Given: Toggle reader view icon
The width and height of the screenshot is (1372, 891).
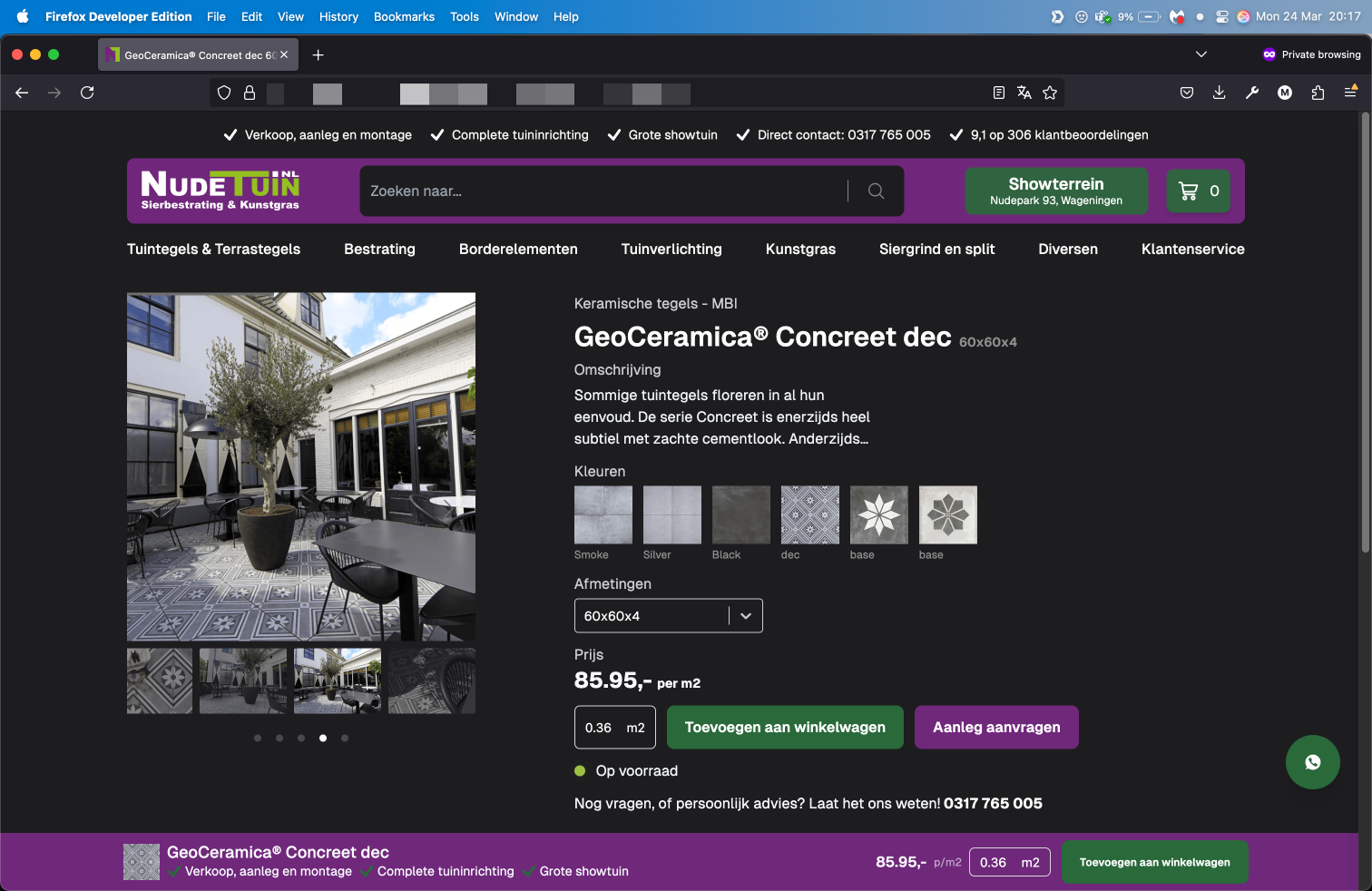Looking at the screenshot, I should point(999,93).
